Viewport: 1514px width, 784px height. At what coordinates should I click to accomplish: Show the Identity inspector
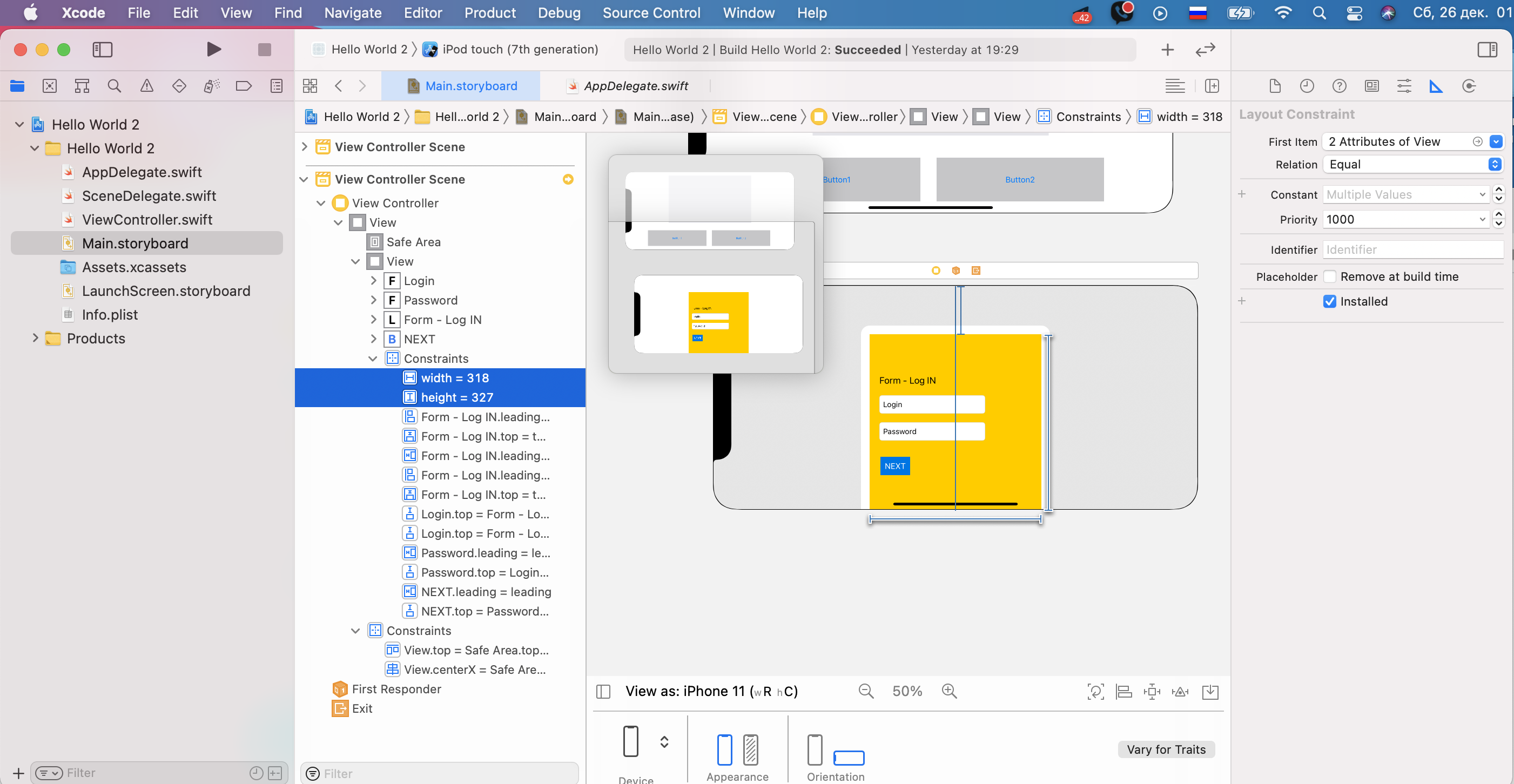click(1372, 86)
